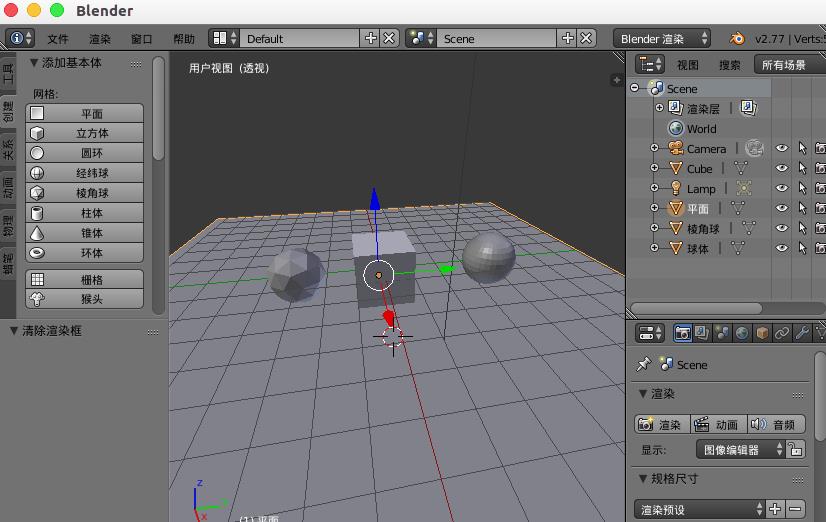Image resolution: width=826 pixels, height=522 pixels.
Task: Collapse the 添加基本体 panel
Action: pyautogui.click(x=34, y=63)
